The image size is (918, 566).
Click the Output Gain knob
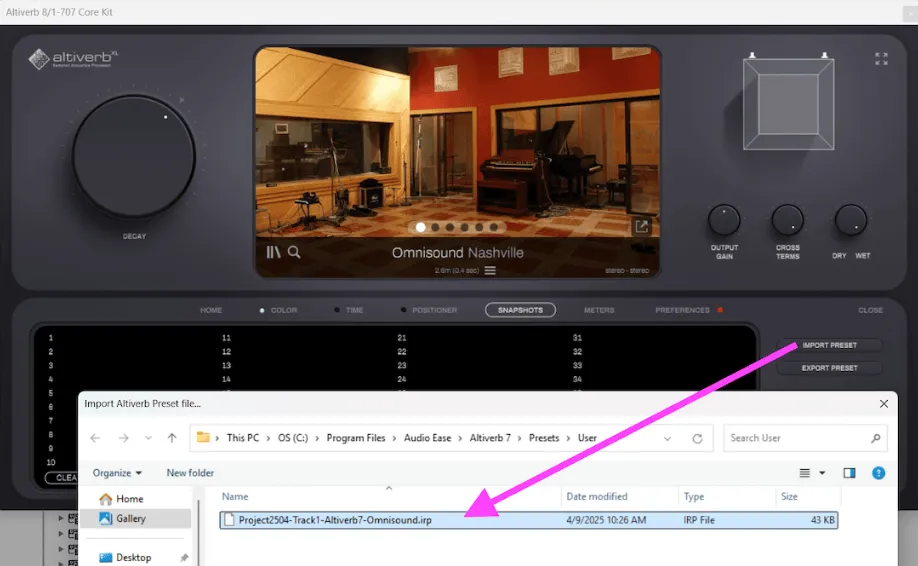(724, 221)
